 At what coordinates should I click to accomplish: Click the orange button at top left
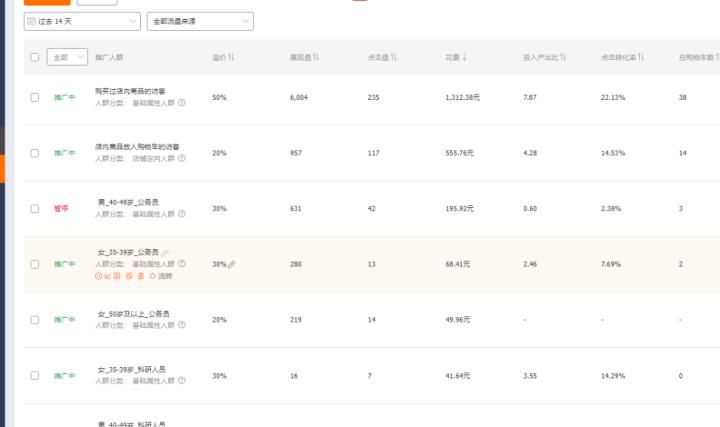pyautogui.click(x=47, y=2)
